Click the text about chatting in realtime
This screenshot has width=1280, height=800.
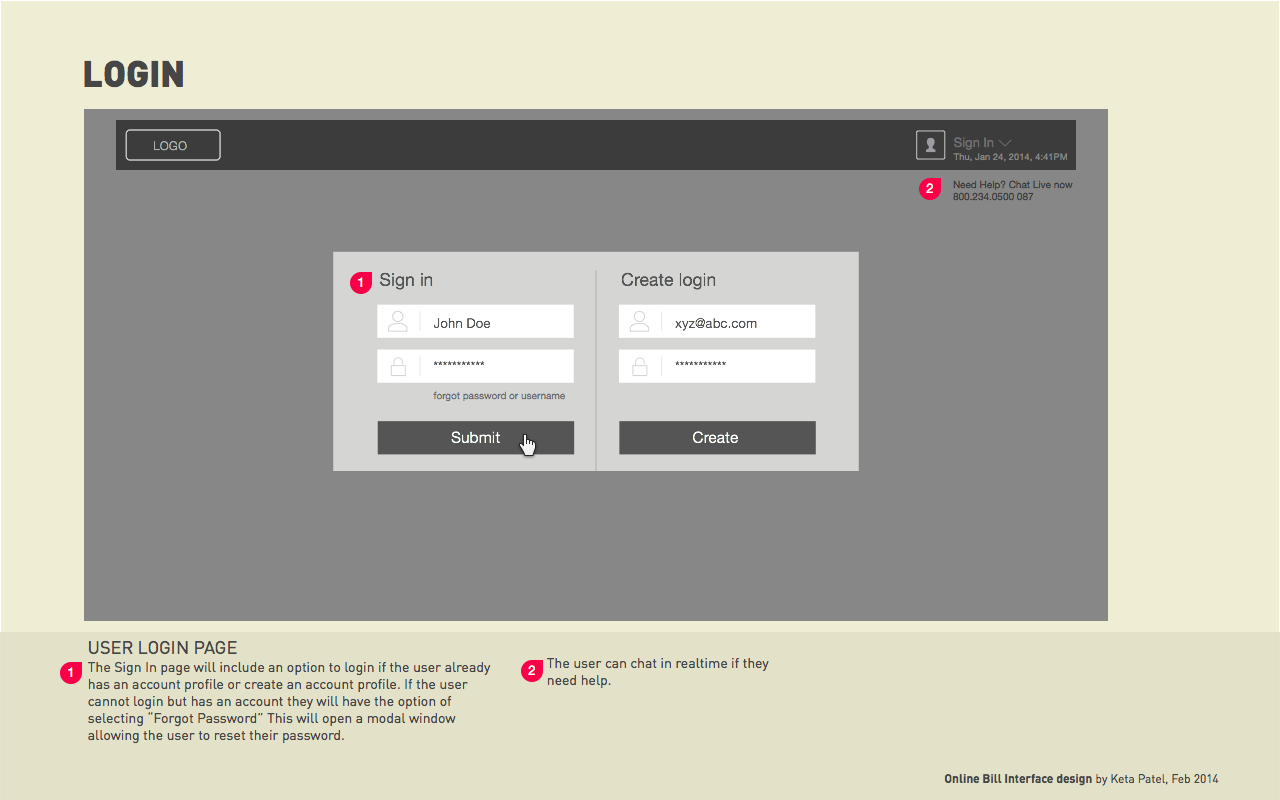coord(658,672)
